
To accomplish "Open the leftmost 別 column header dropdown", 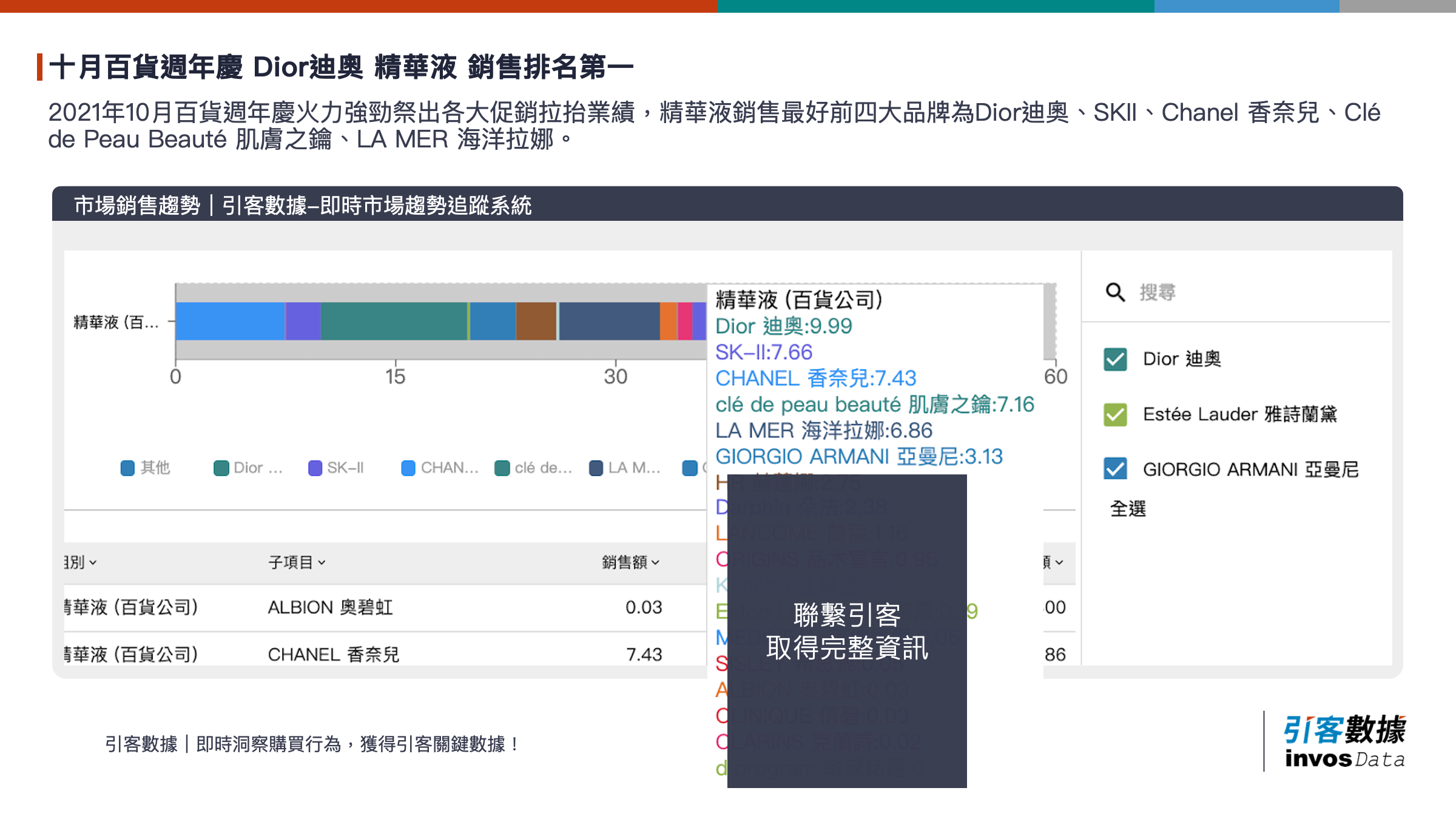I will point(81,562).
